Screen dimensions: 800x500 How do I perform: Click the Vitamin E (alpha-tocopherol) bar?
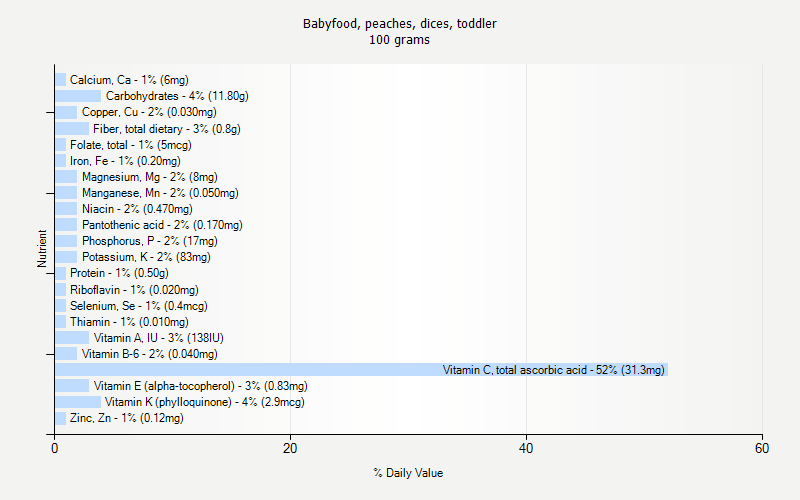pos(72,386)
